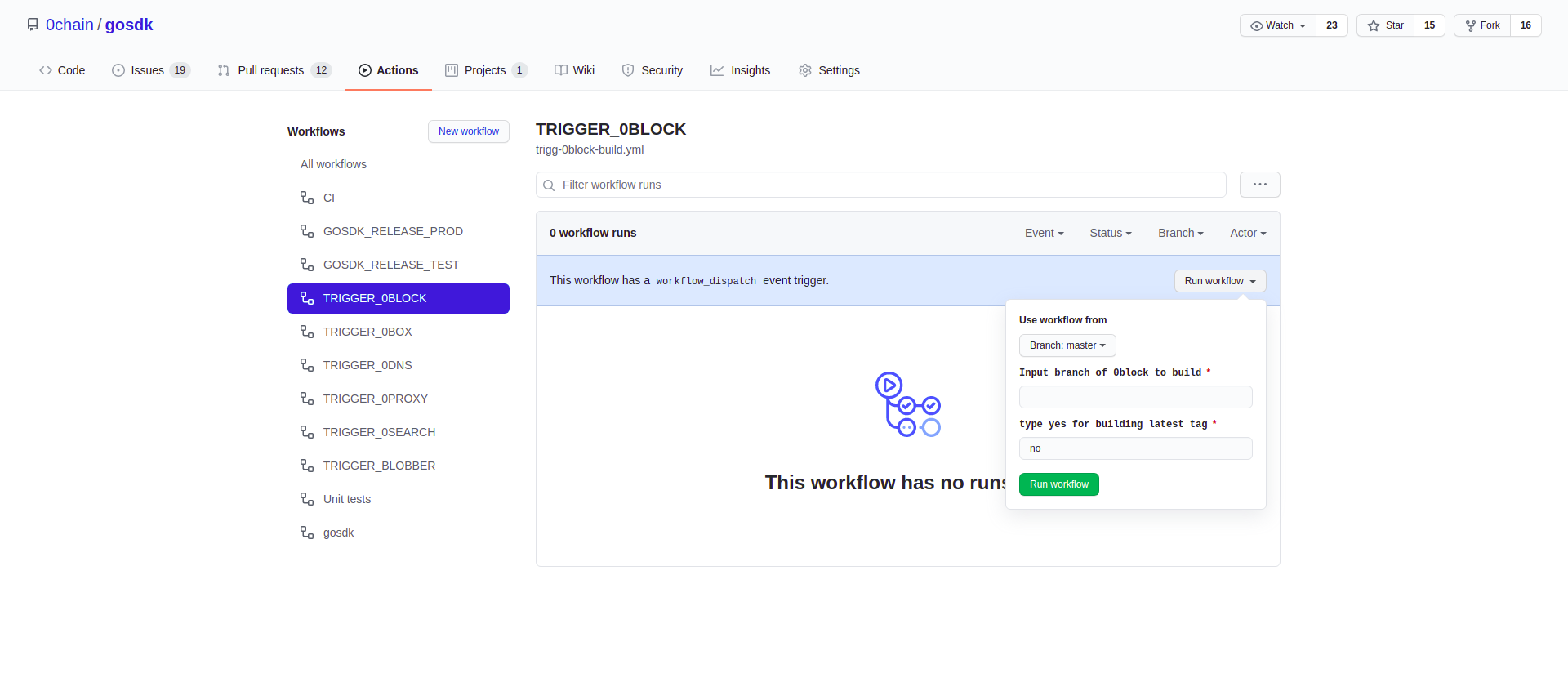Open the Projects tab

[486, 70]
